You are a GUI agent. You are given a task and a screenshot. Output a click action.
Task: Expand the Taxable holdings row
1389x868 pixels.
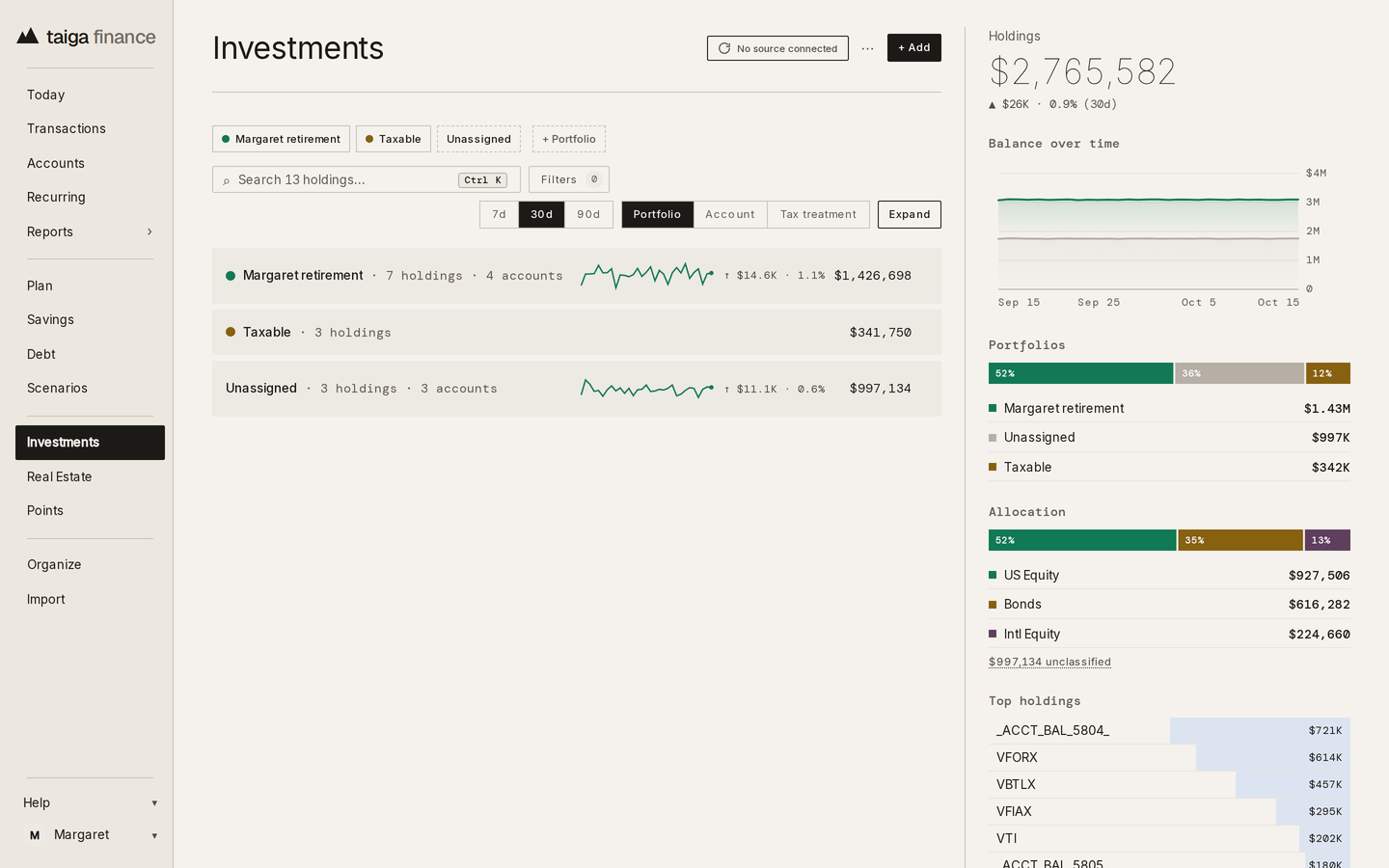pos(577,332)
